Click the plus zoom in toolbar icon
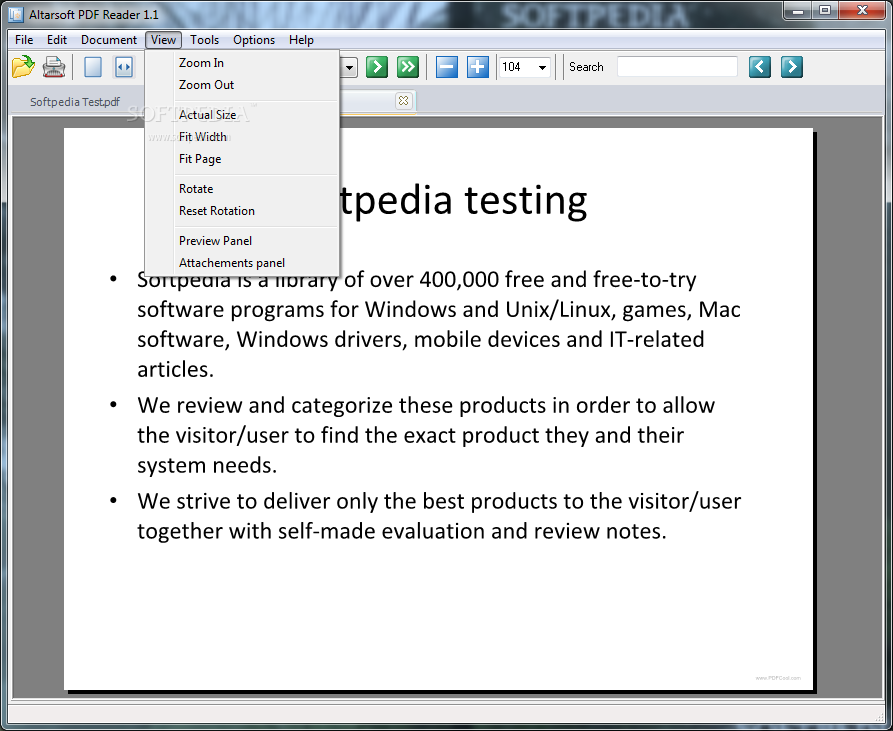Image resolution: width=893 pixels, height=731 pixels. (478, 67)
